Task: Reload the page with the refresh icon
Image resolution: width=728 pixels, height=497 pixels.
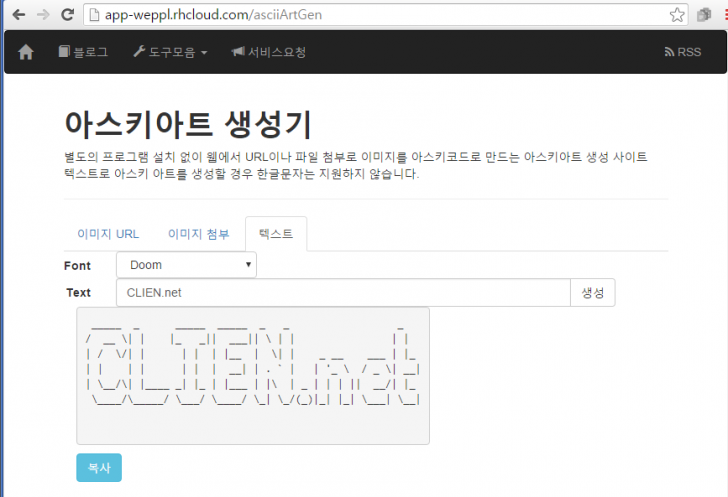Action: point(67,15)
